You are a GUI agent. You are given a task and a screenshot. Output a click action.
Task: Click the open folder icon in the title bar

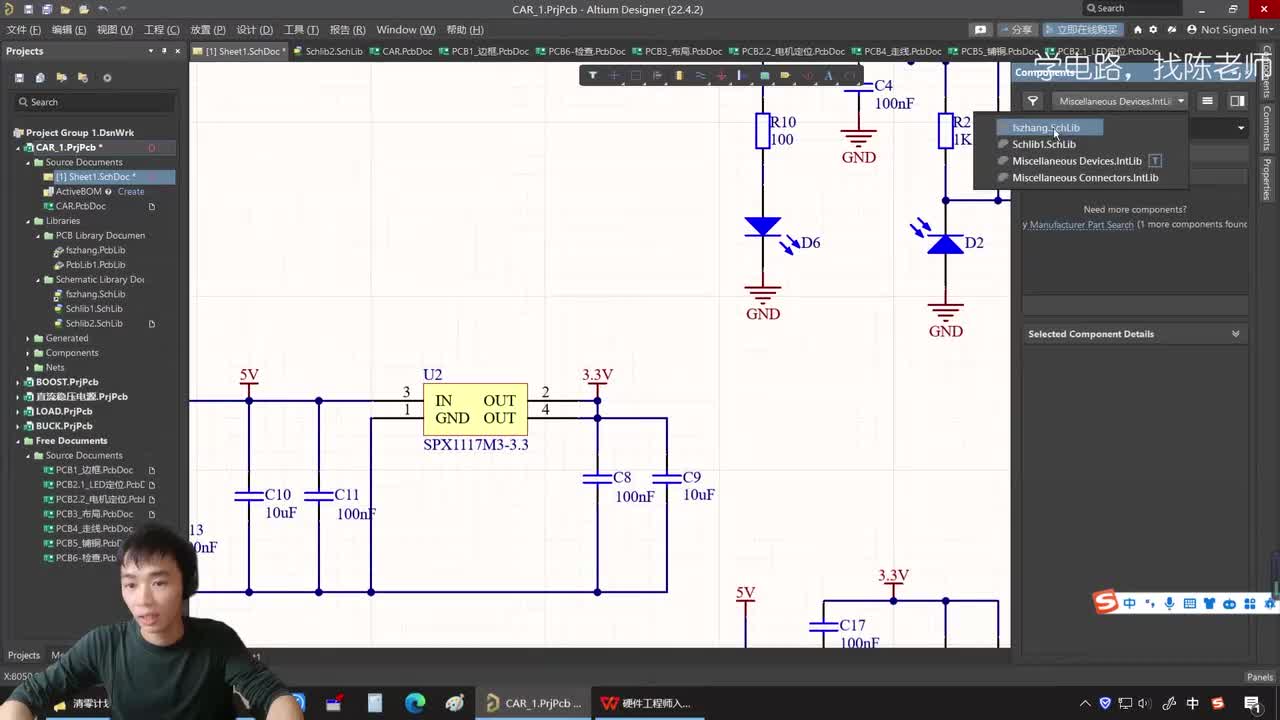coord(67,9)
